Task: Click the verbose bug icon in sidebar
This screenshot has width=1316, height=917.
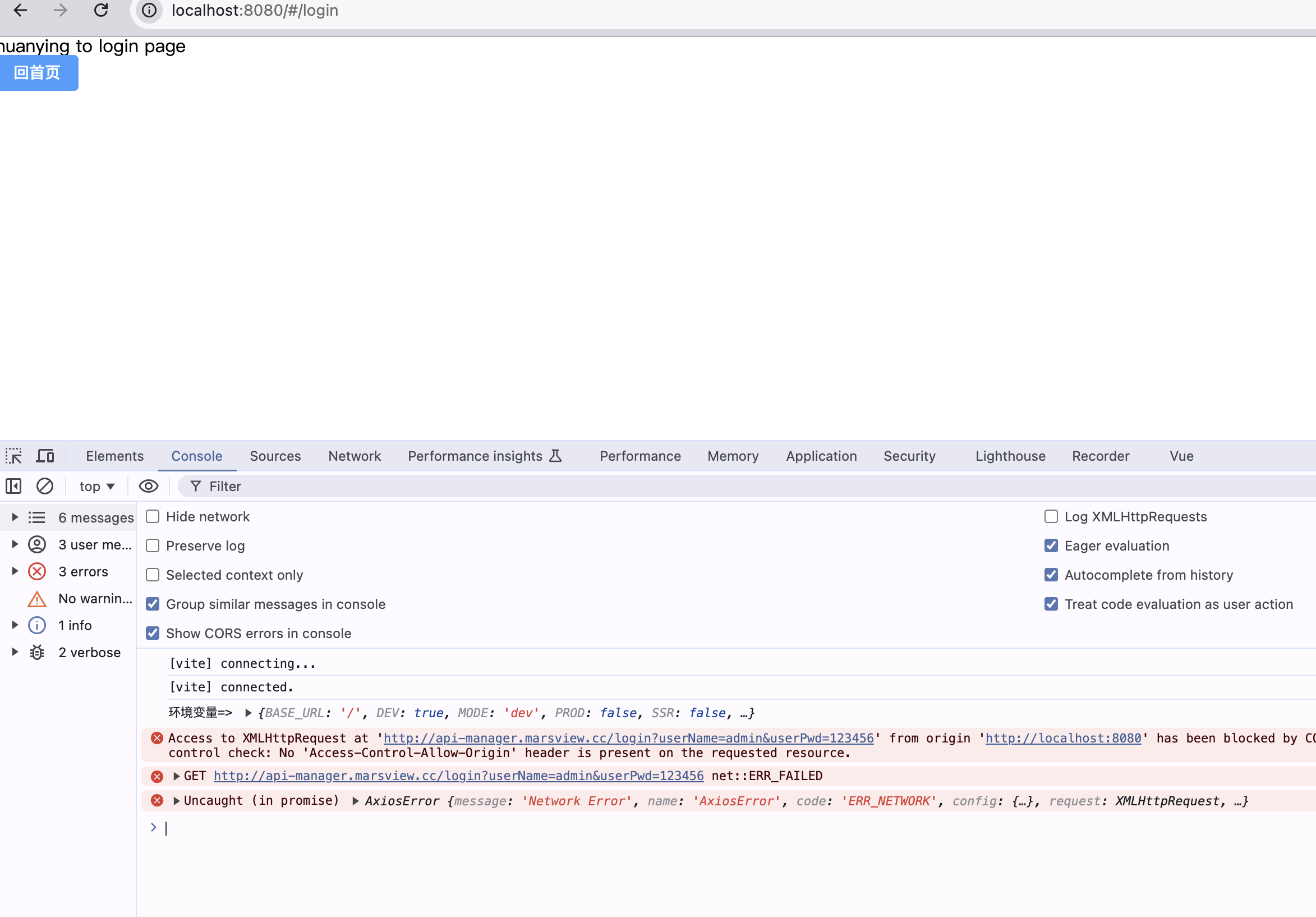Action: pos(37,653)
